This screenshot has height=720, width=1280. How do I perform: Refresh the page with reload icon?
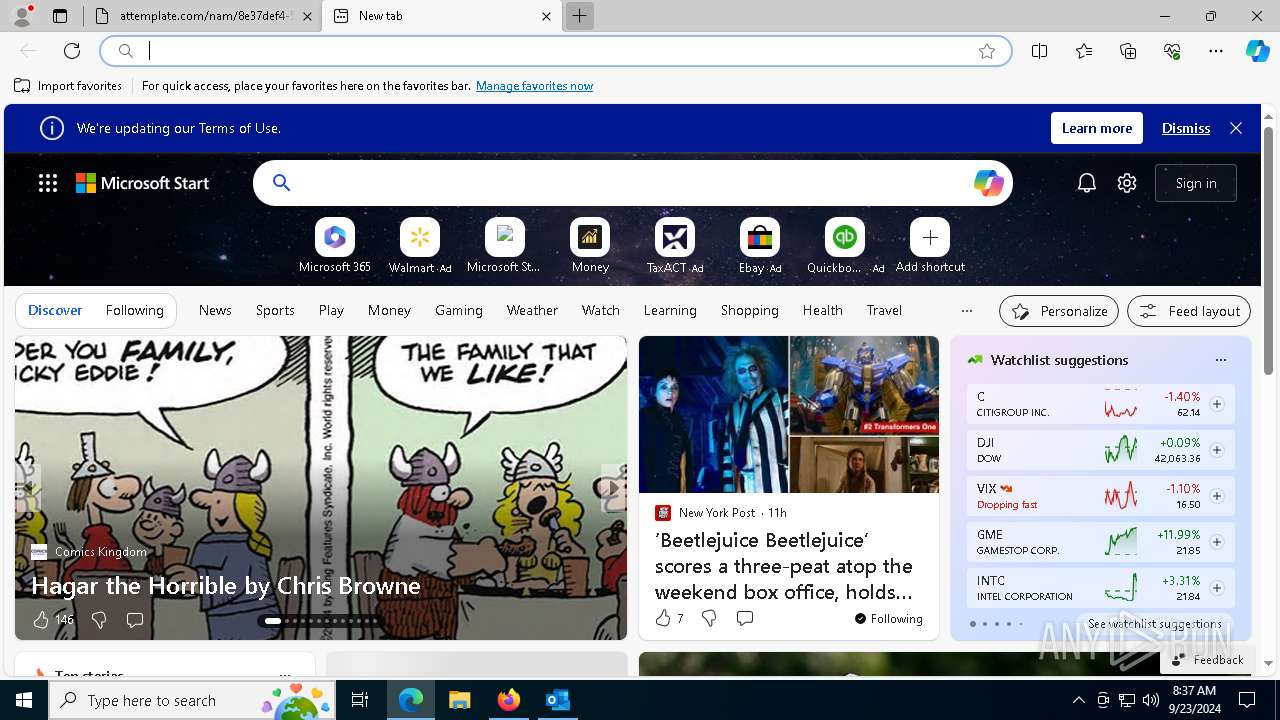[72, 51]
